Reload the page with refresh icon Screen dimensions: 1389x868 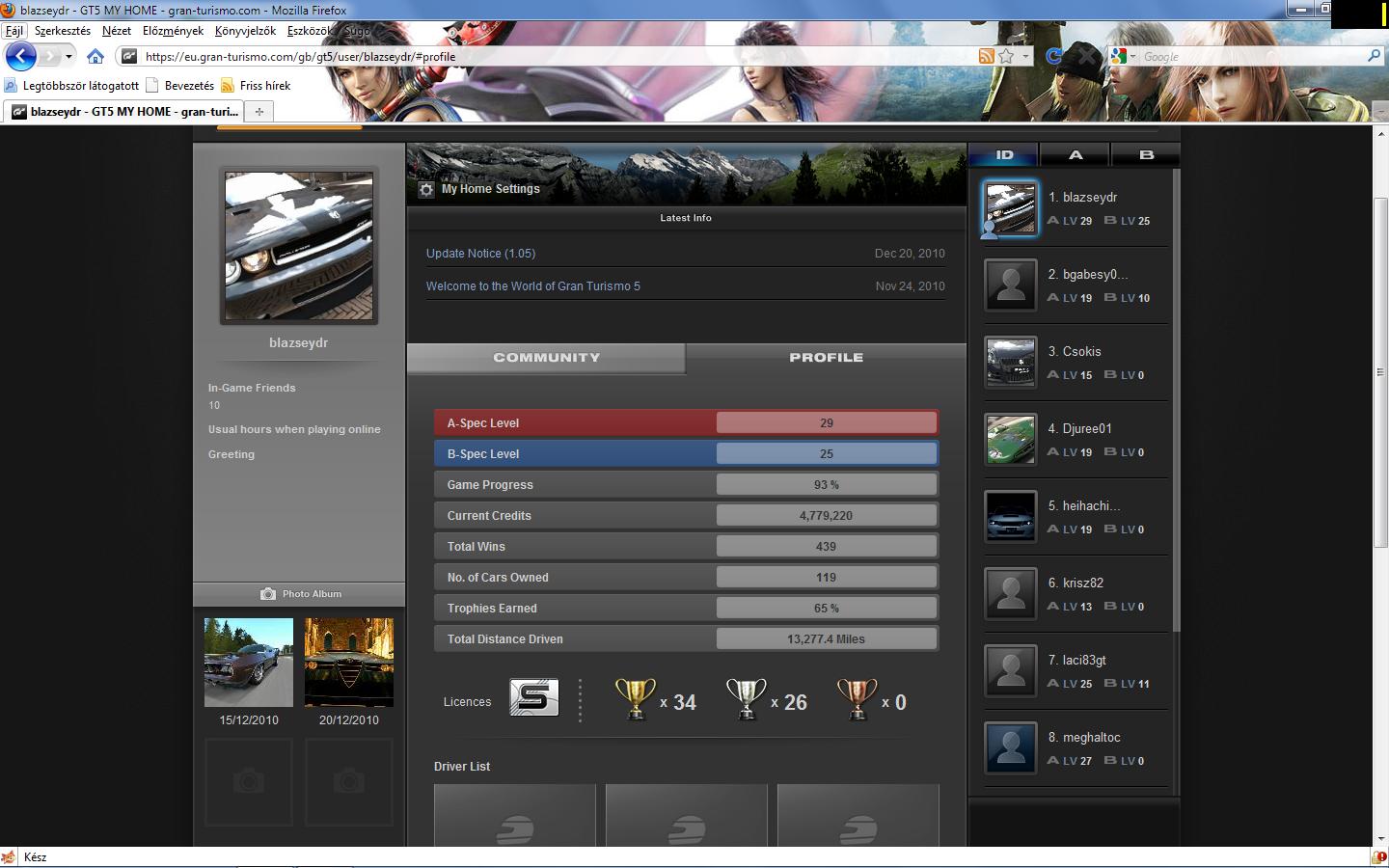[x=1053, y=56]
